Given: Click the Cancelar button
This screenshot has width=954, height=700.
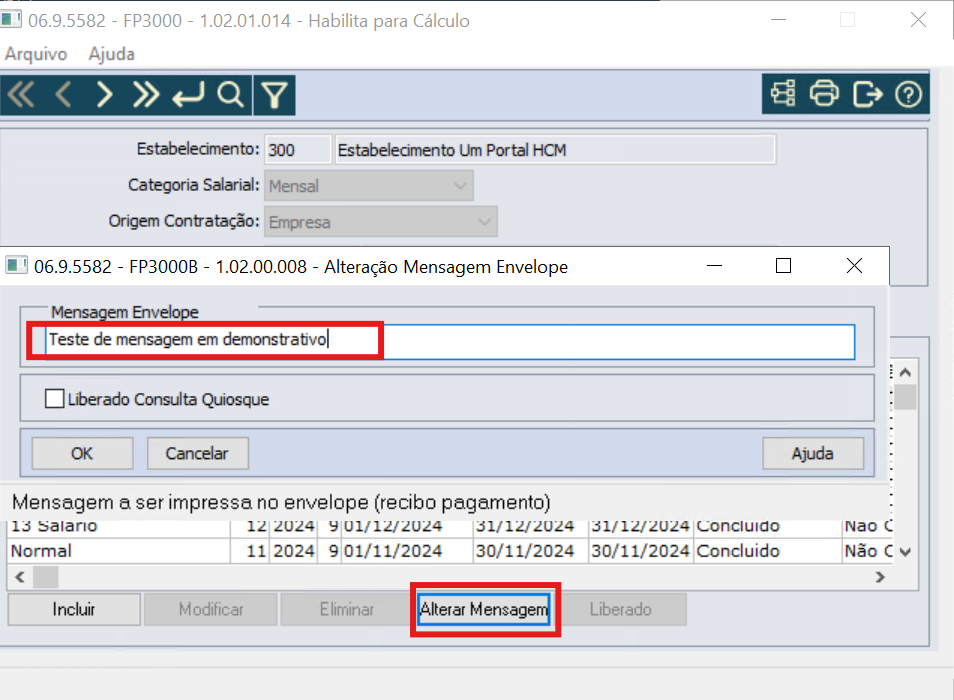Looking at the screenshot, I should click(x=197, y=453).
